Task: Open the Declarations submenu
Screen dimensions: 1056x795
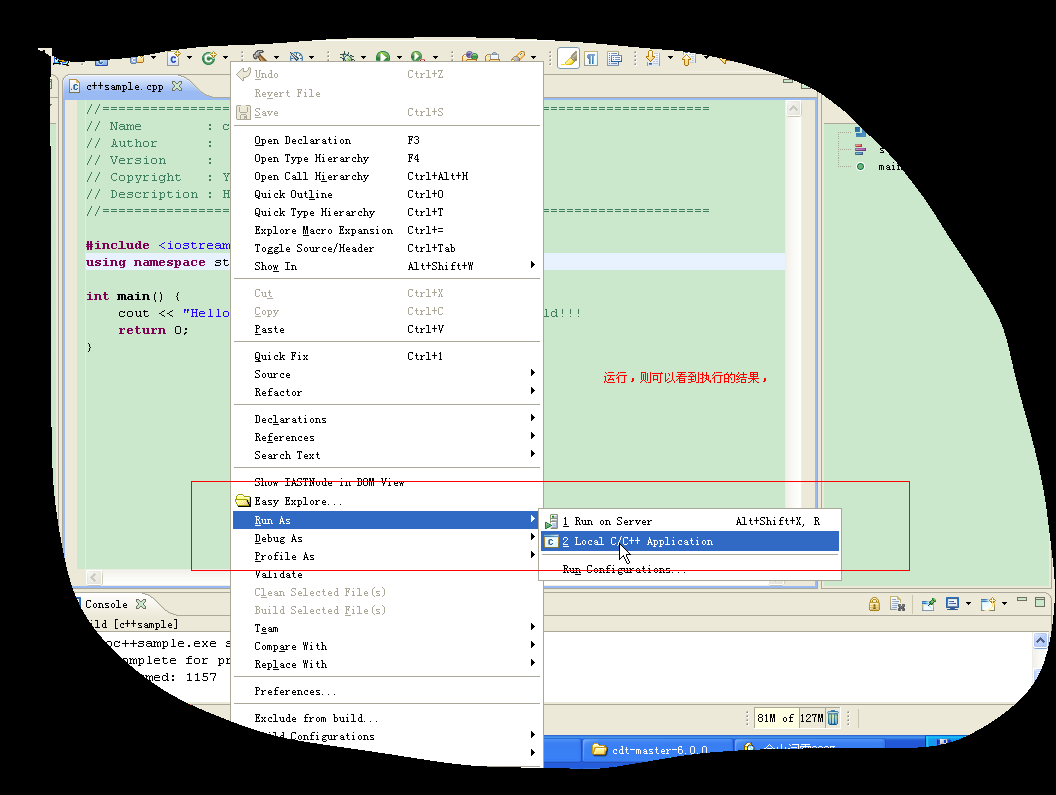Action: (387, 419)
